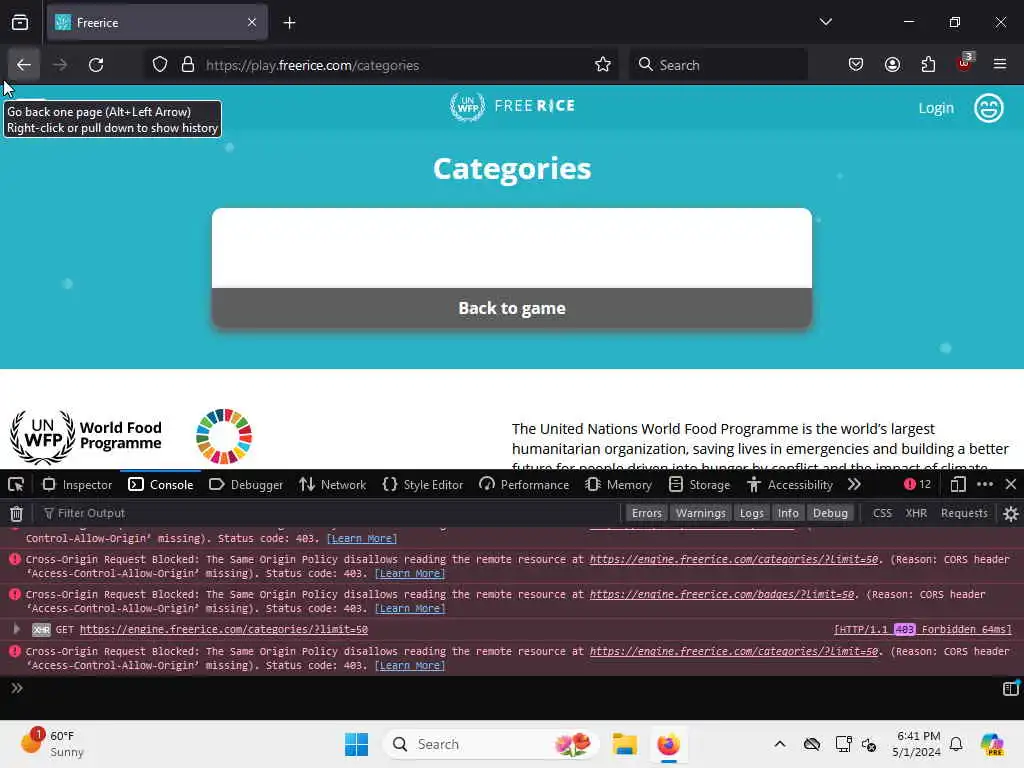The image size is (1024, 768).
Task: Open uBlock extension icon with badge
Action: coord(964,63)
